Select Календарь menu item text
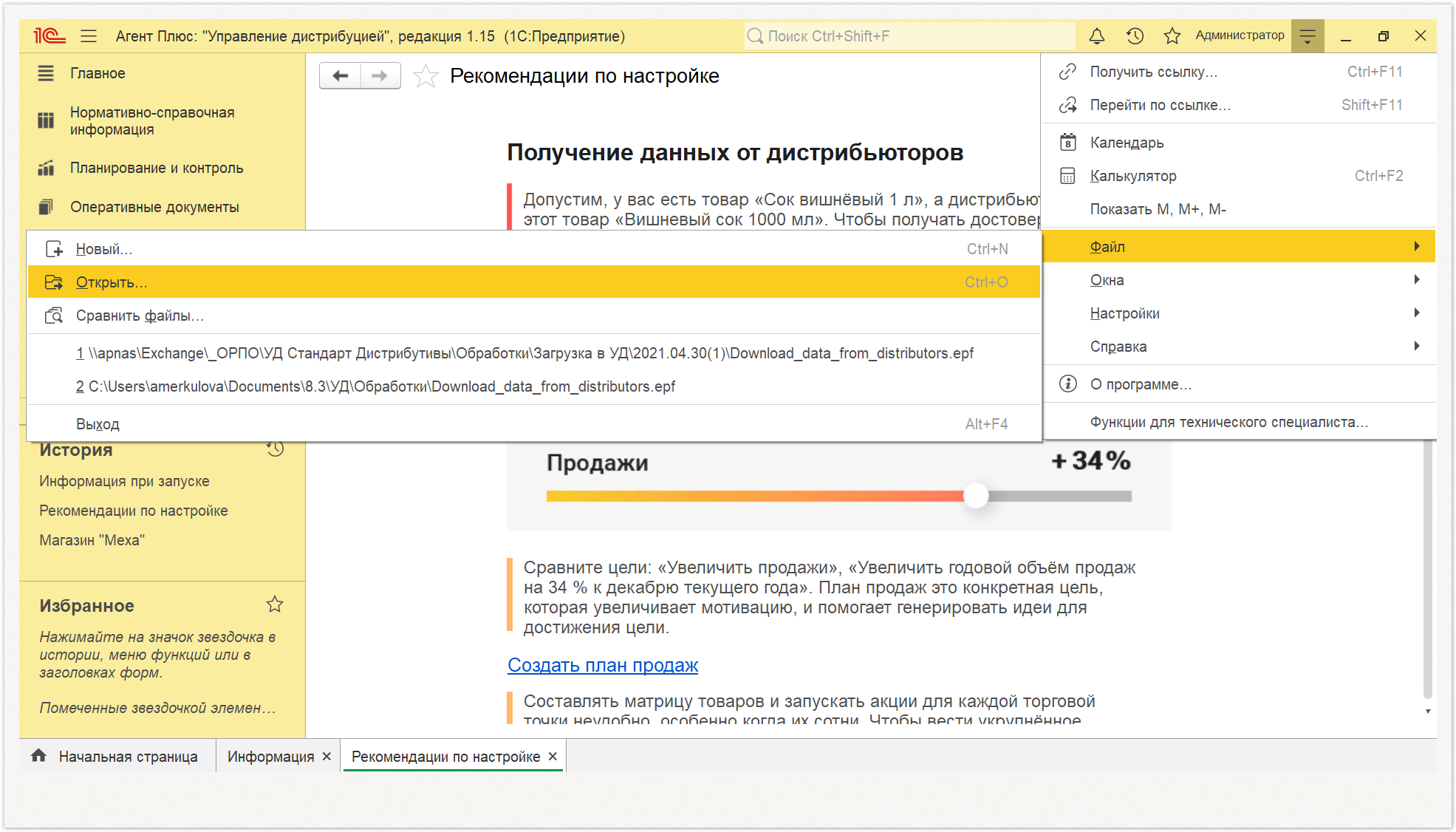The image size is (1456, 832). coord(1127,143)
